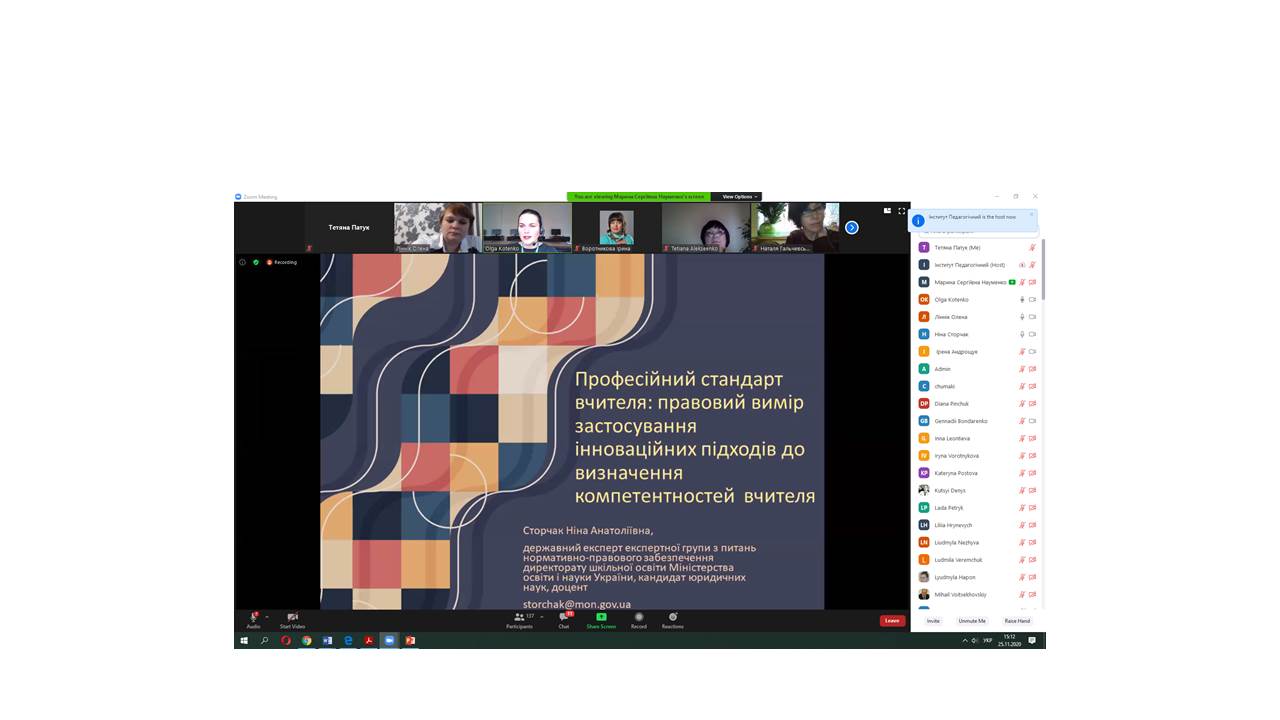Click the Invite button
The height and width of the screenshot is (720, 1280).
tap(933, 621)
